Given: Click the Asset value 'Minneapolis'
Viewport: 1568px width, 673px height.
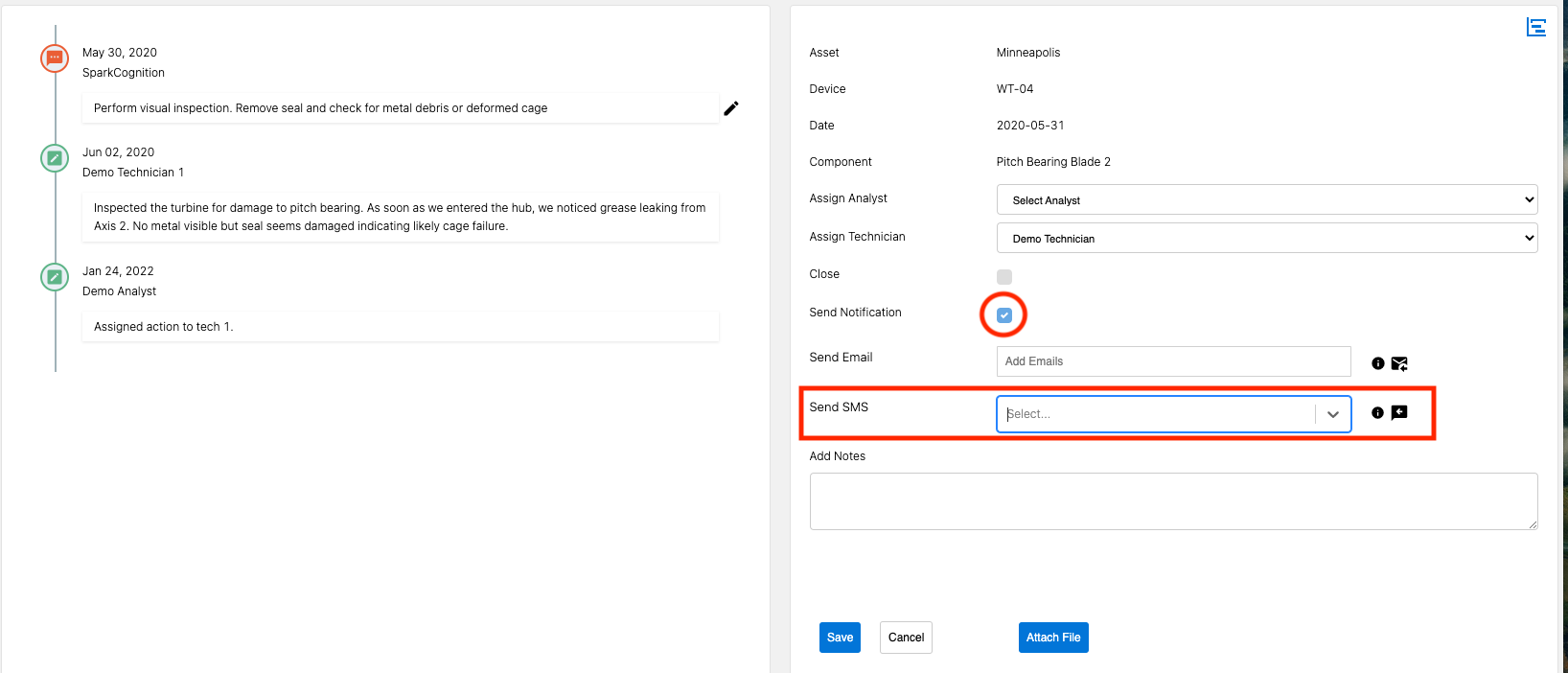Looking at the screenshot, I should tap(1028, 53).
